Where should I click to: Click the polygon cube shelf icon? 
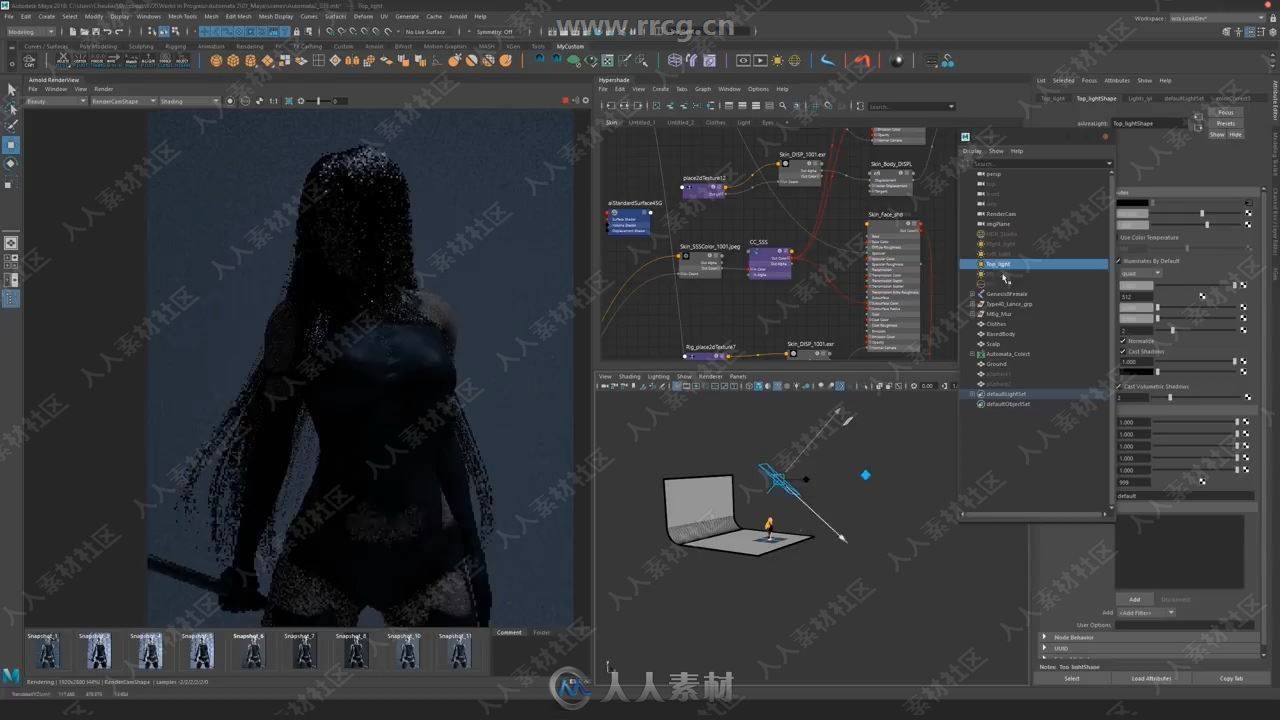[x=233, y=60]
